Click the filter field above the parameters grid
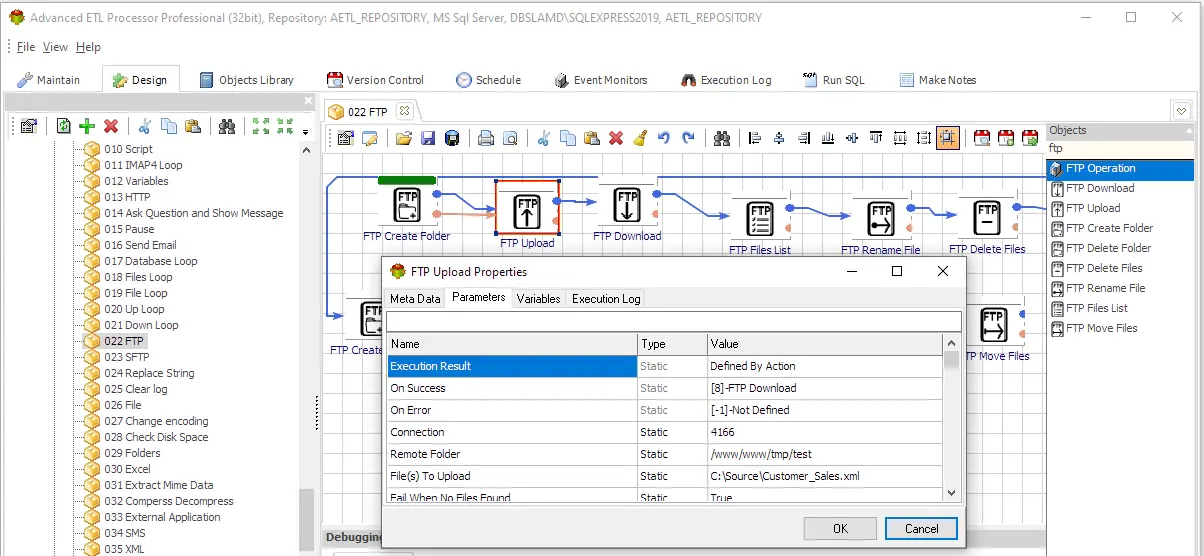This screenshot has width=1204, height=556. [674, 321]
